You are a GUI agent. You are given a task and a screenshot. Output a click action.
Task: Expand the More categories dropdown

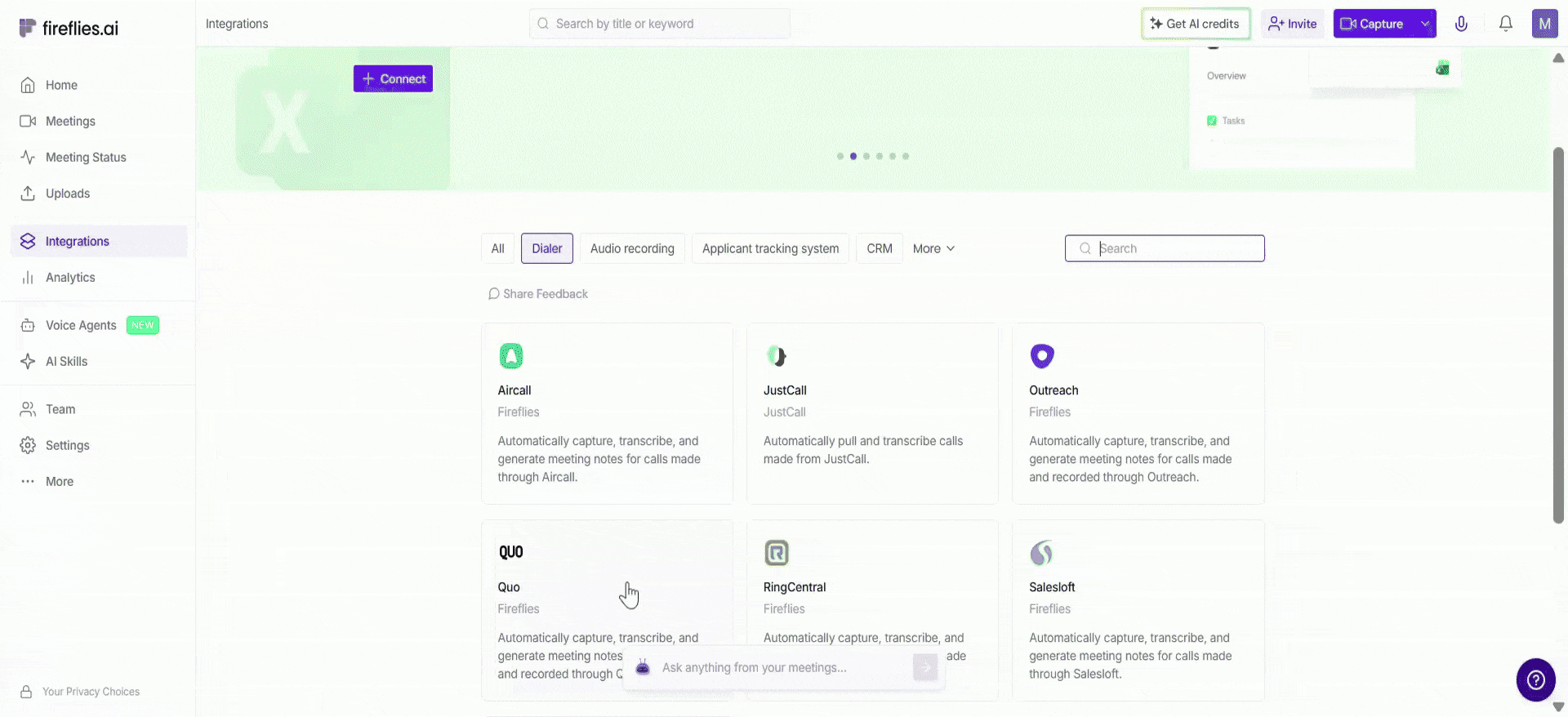point(933,248)
